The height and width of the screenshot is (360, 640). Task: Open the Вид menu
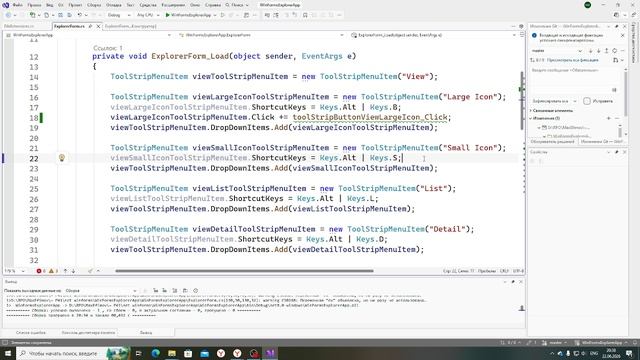tap(49, 5)
